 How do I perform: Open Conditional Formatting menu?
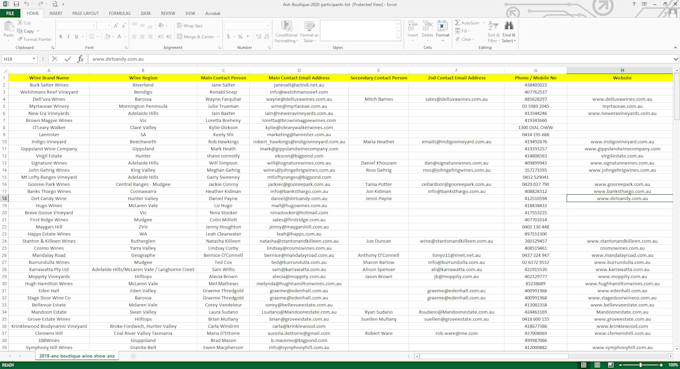tap(286, 31)
